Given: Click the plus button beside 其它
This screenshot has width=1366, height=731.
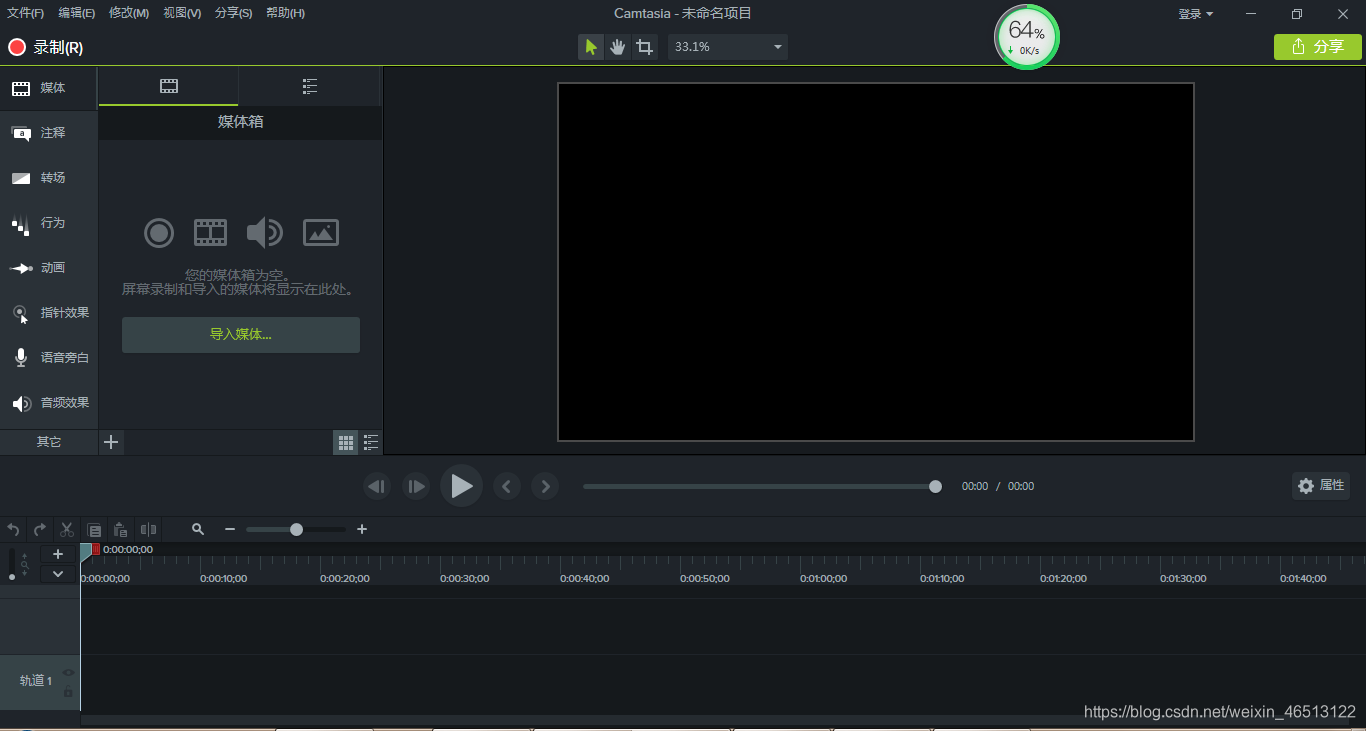Looking at the screenshot, I should point(111,442).
